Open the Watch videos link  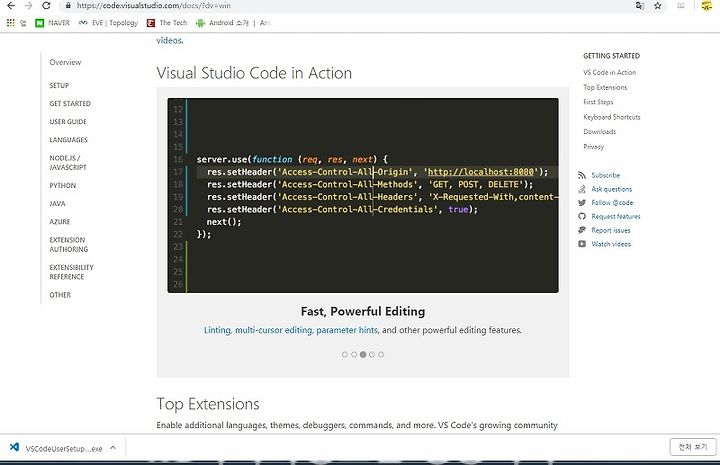(611, 244)
